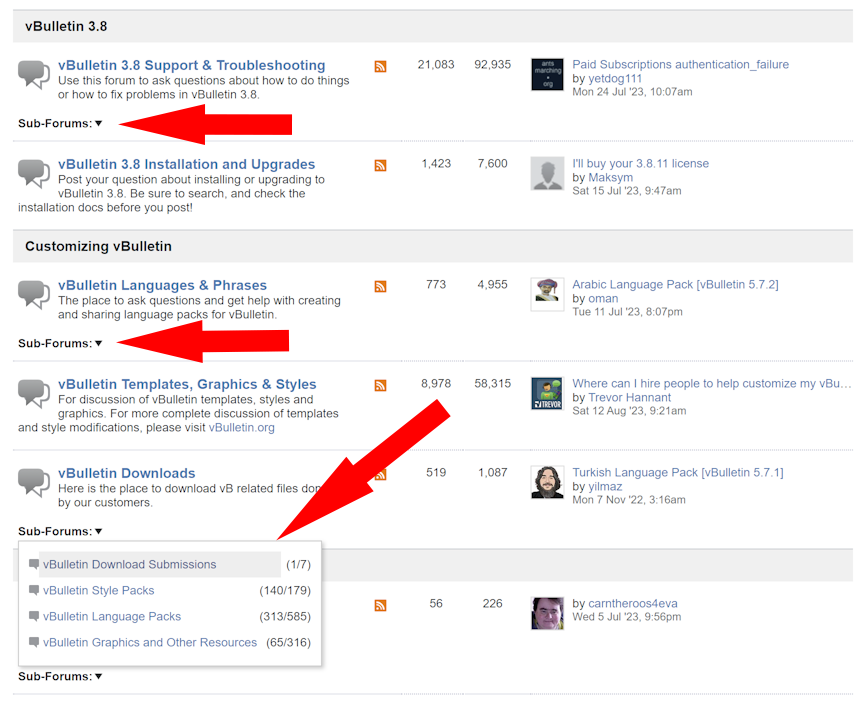Click speech bubble icon for 3.8 Support & Troubleshooting
867x702 pixels.
34,74
